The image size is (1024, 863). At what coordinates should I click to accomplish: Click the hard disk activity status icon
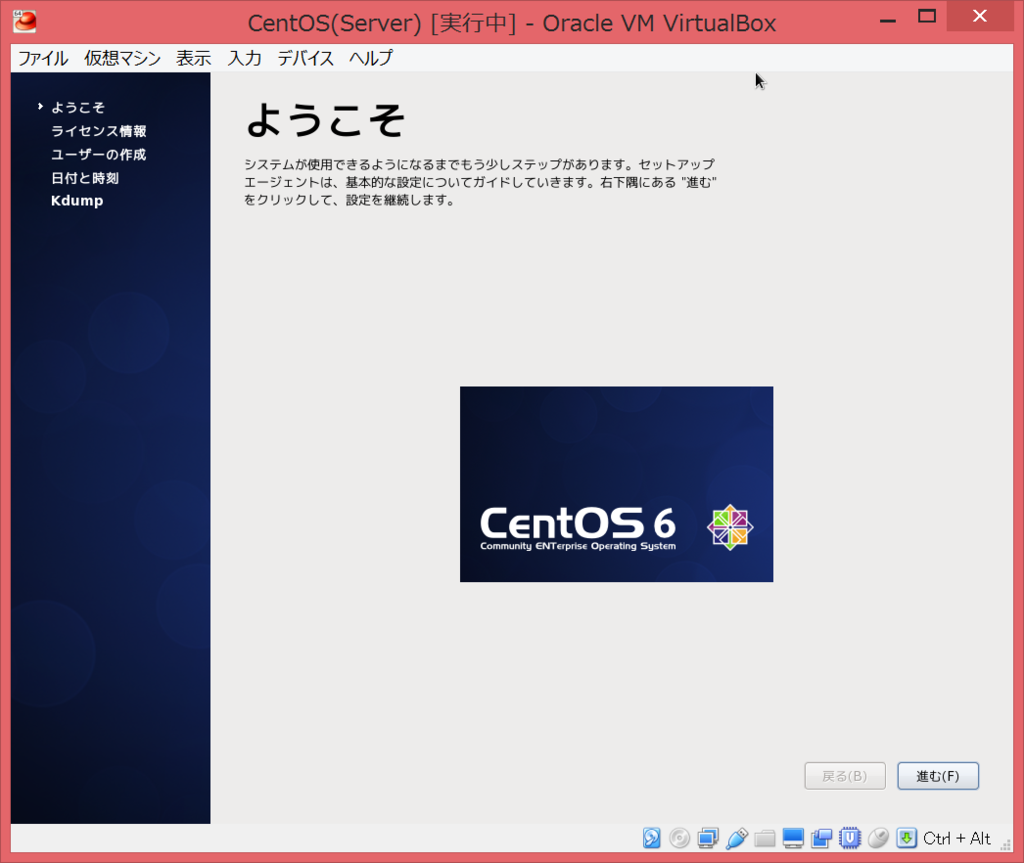click(x=651, y=838)
